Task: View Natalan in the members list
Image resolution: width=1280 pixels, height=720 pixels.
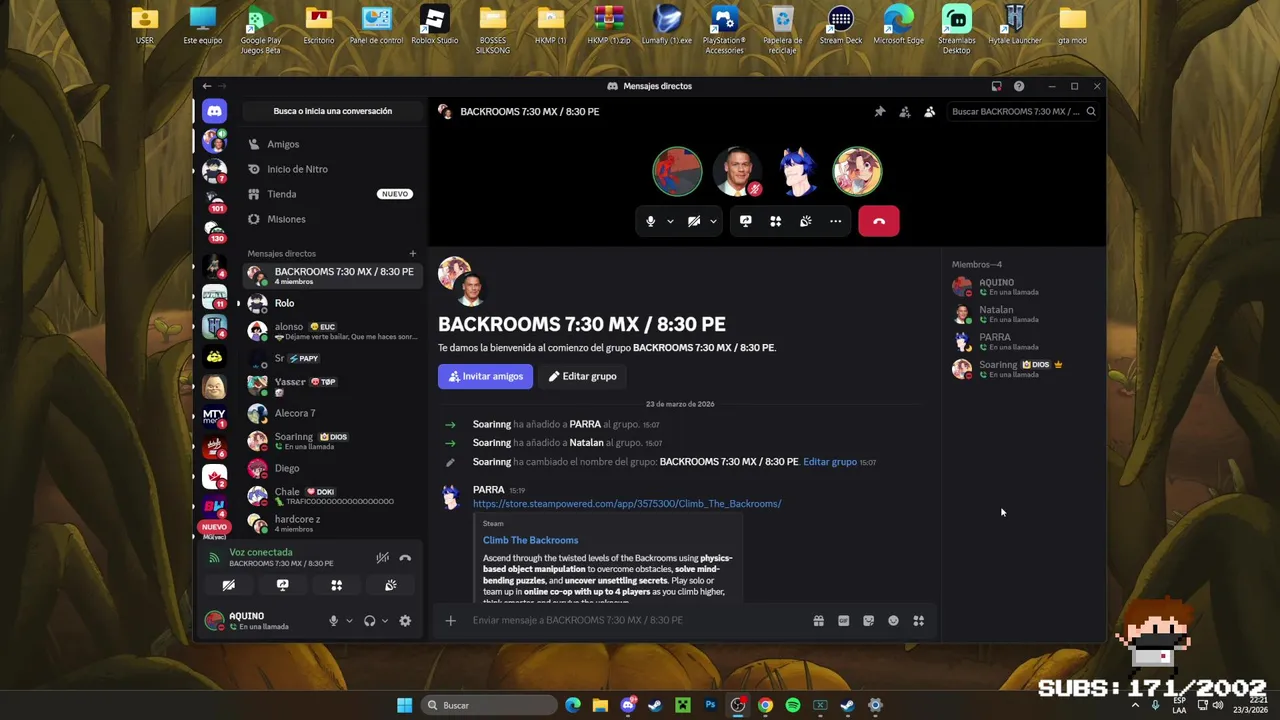Action: pyautogui.click(x=1022, y=314)
